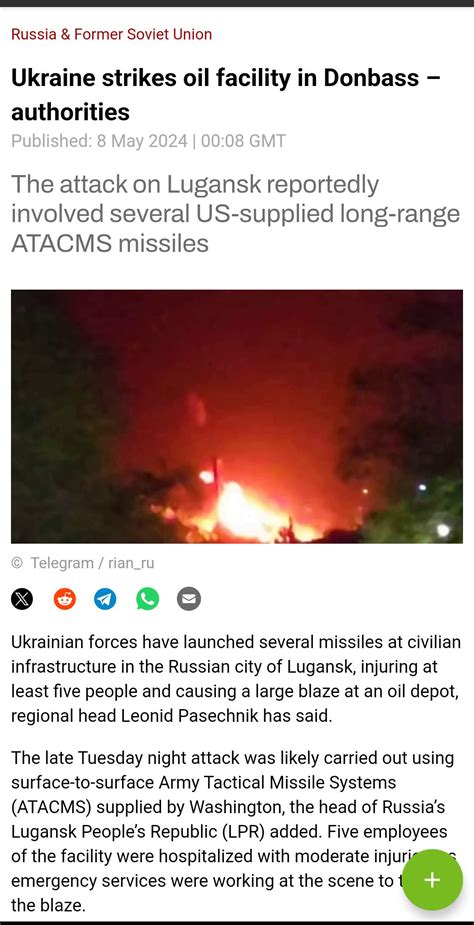The image size is (474, 925).
Task: Open the Russia & Former Soviet Union category
Action: click(112, 34)
